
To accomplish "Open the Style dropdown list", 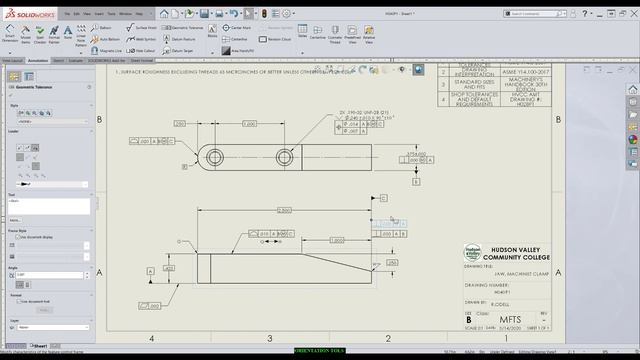I will 52,121.
